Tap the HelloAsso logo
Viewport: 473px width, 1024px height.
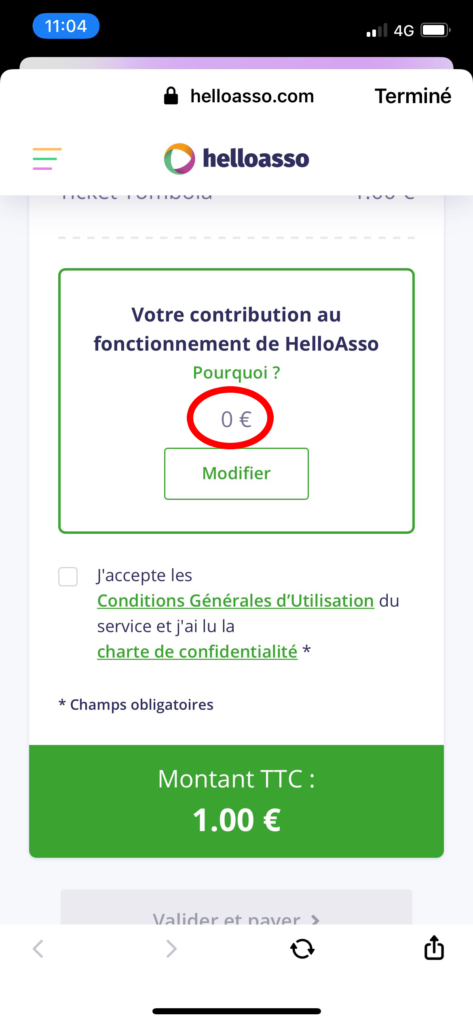(236, 159)
